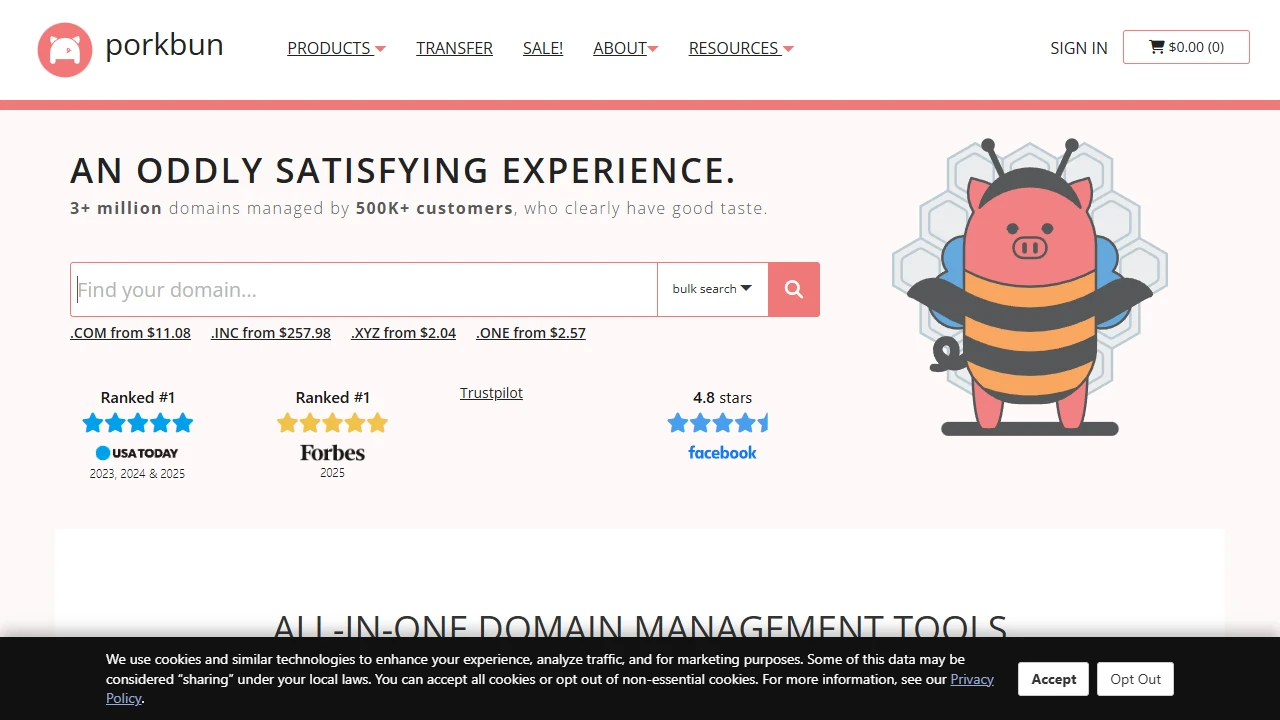Click the .XYZ from $2.04 link
Image resolution: width=1280 pixels, height=720 pixels.
click(403, 332)
